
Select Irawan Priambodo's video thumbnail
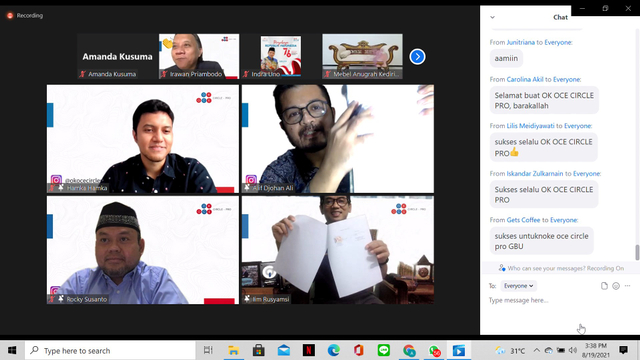(x=199, y=56)
